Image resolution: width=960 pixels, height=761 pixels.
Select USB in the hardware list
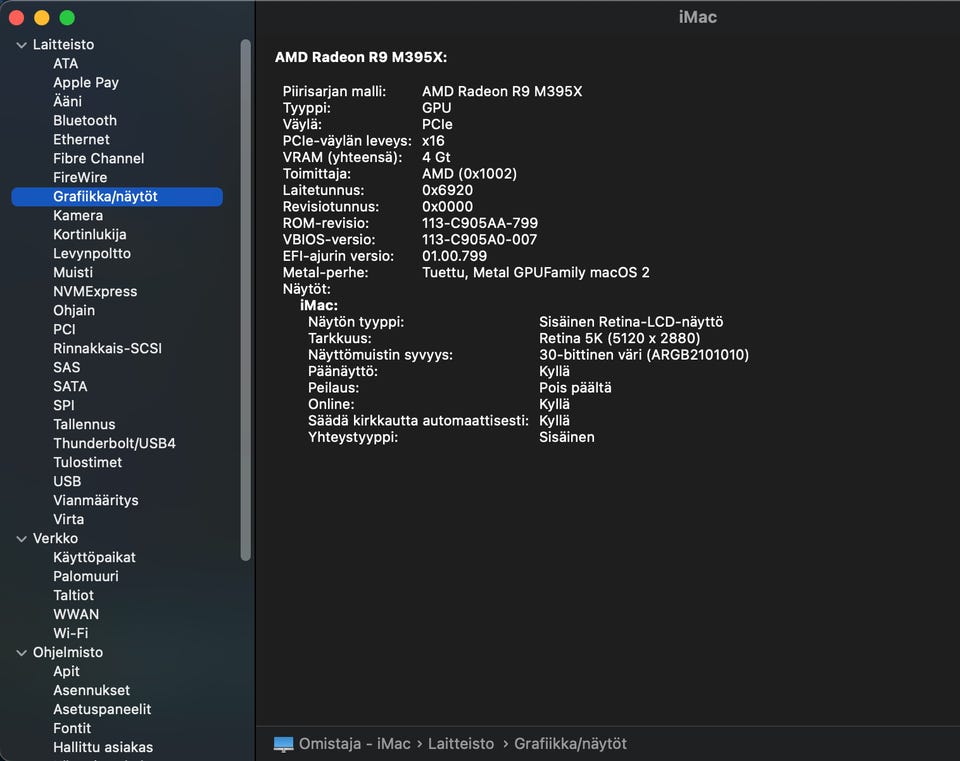[67, 481]
